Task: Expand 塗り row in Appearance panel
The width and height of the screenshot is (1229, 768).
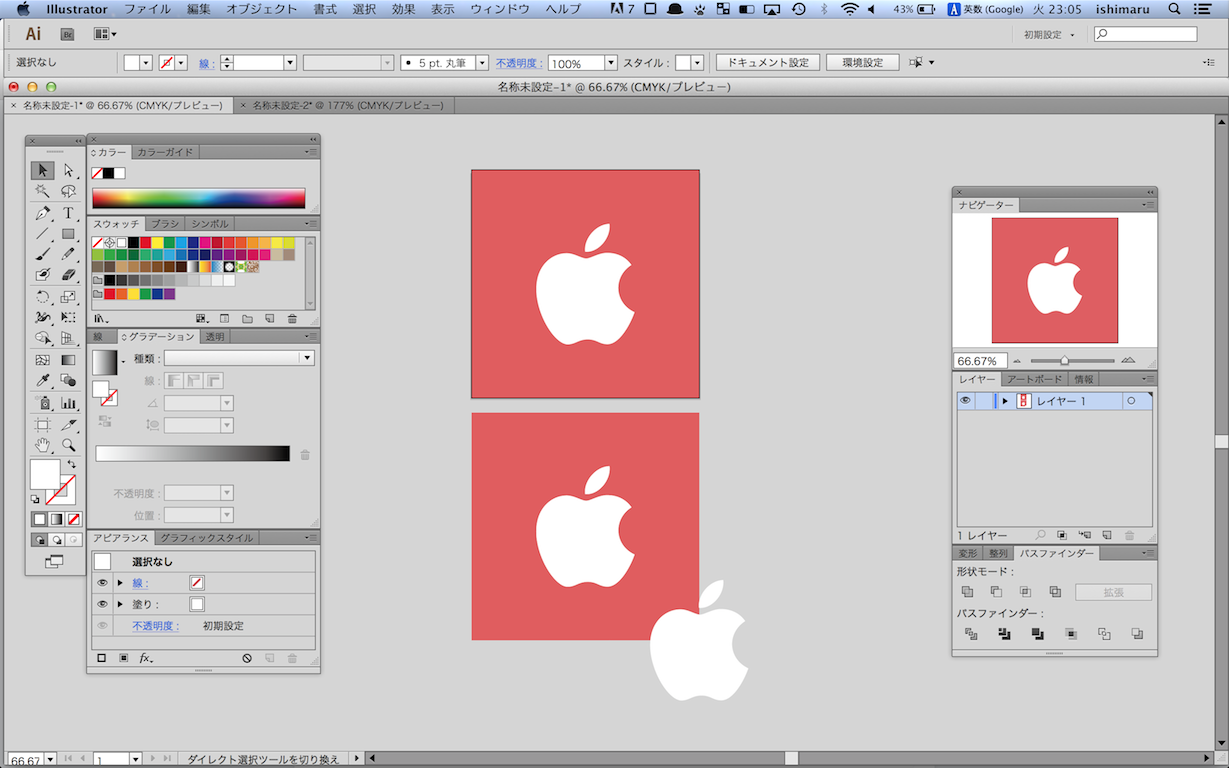Action: (120, 604)
